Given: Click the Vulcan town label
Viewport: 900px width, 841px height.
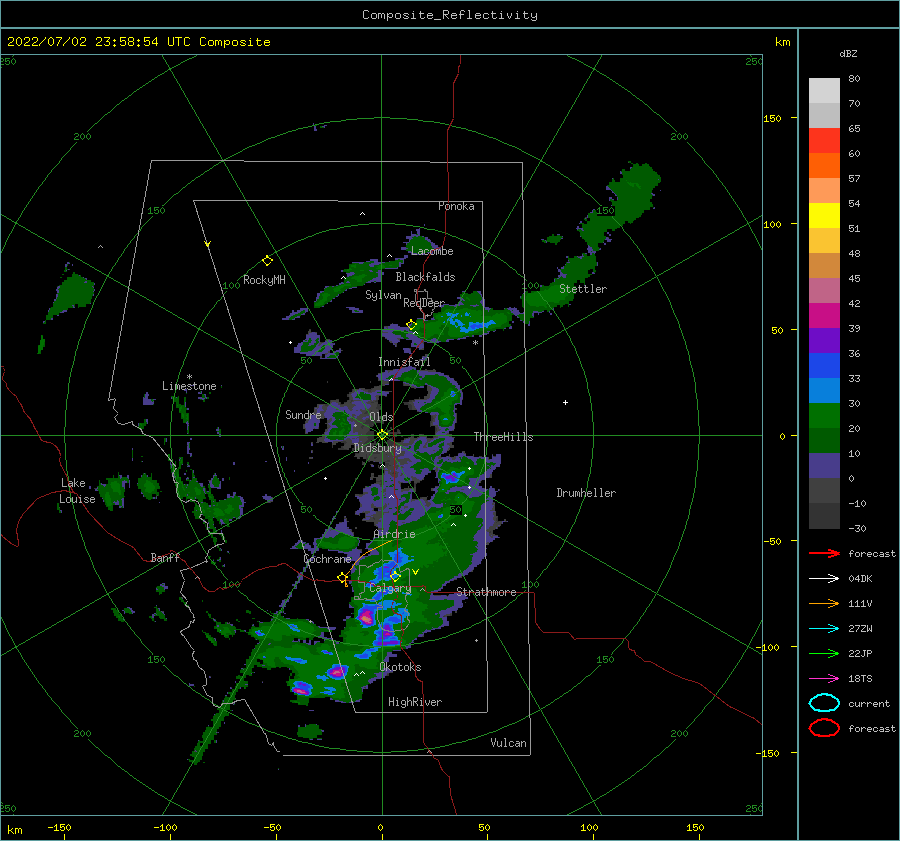Looking at the screenshot, I should coord(508,743).
